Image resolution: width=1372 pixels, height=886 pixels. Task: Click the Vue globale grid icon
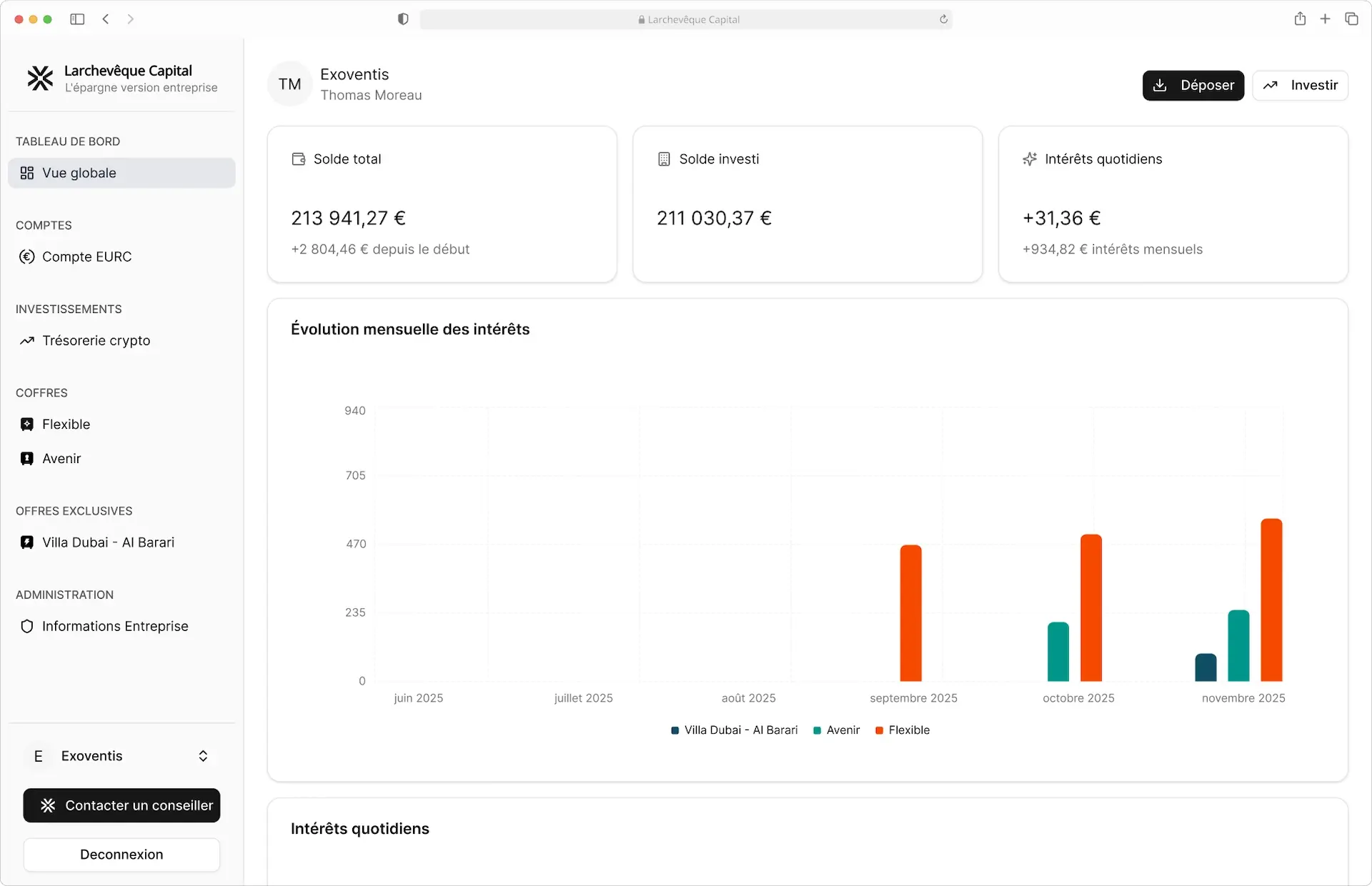[x=27, y=173]
